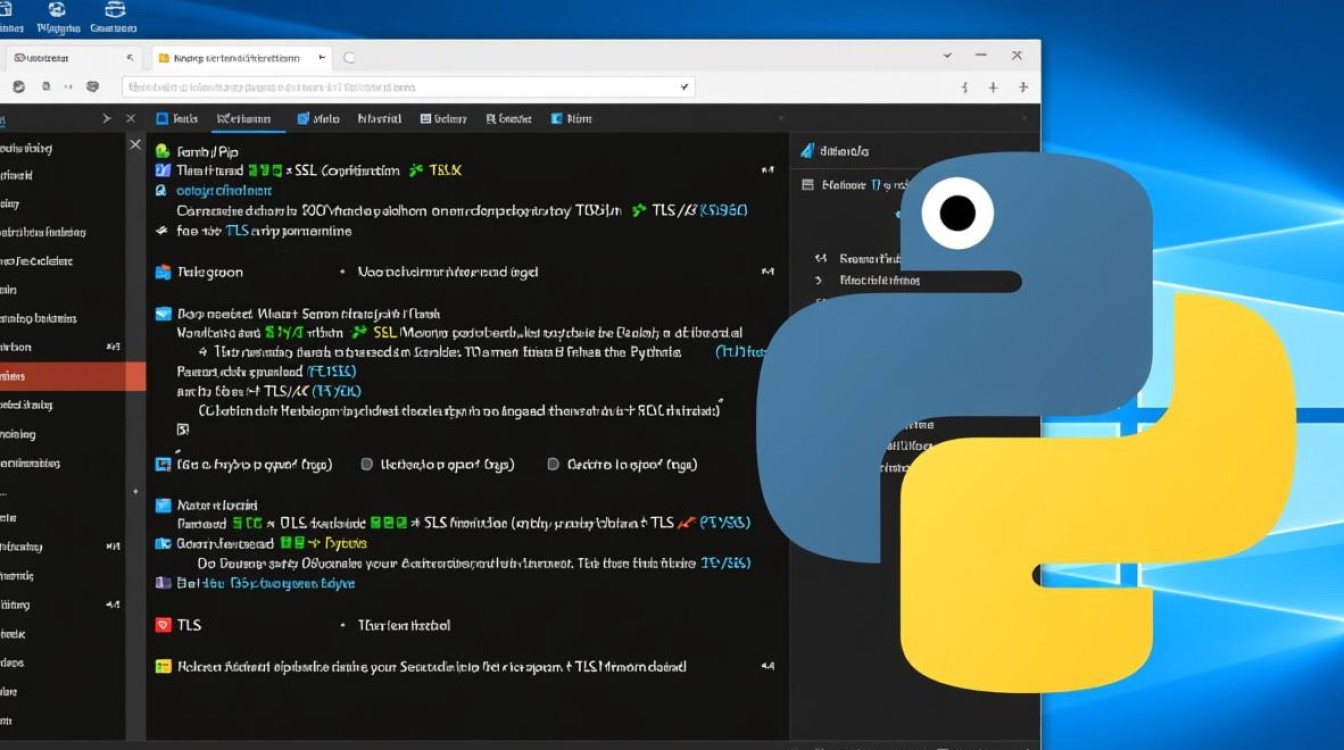Open the yellow notes icon at the list bottom
1344x750 pixels.
pos(161,666)
